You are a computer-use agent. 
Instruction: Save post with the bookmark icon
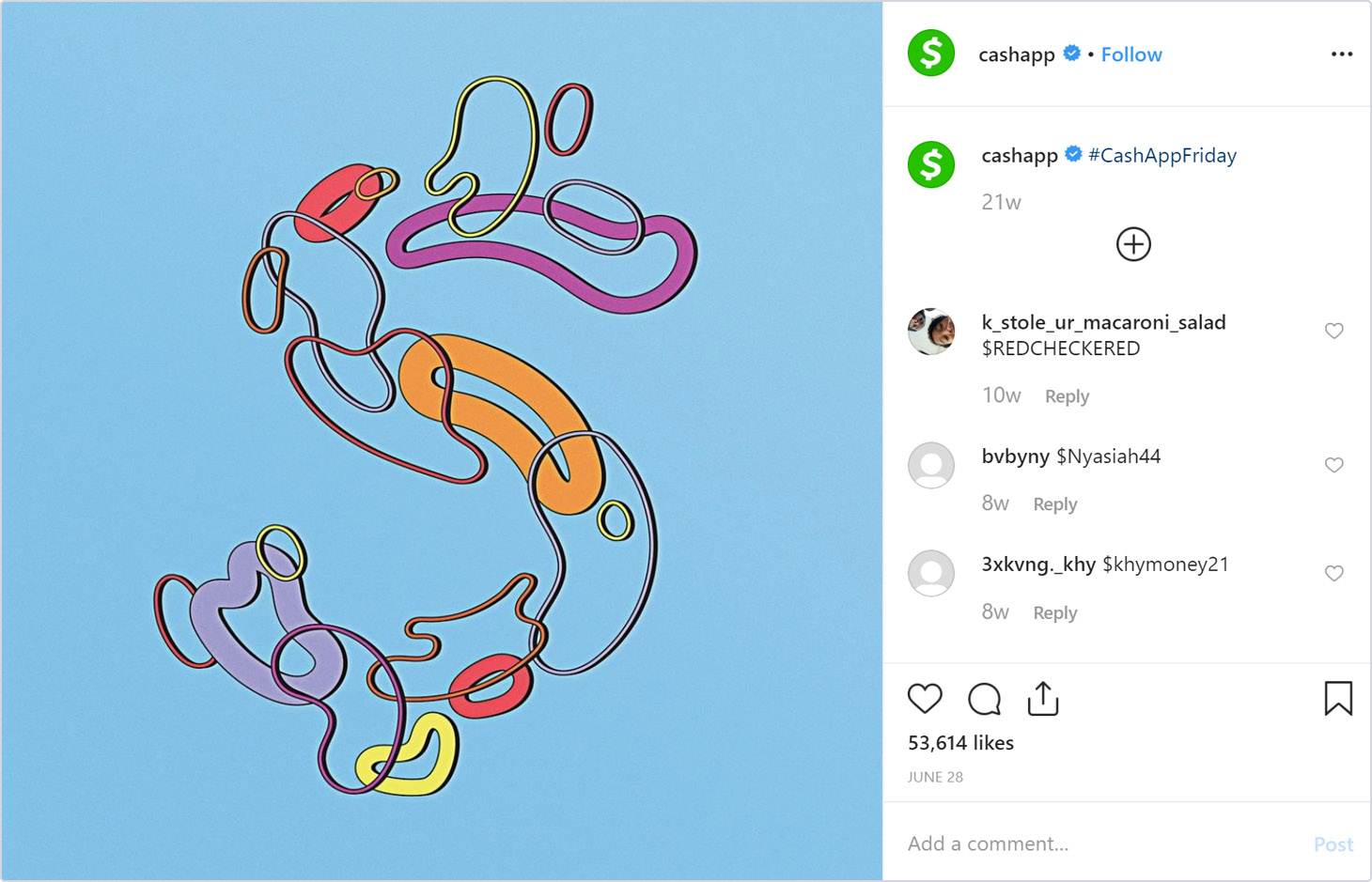coord(1338,699)
